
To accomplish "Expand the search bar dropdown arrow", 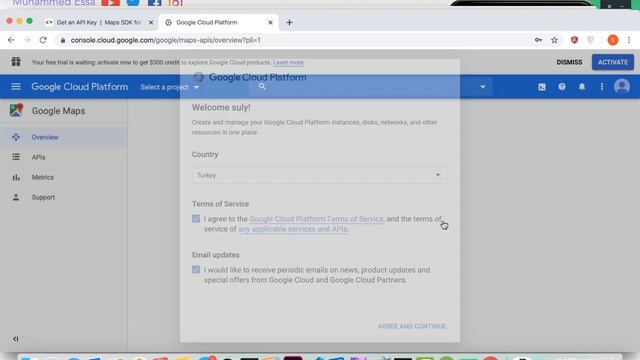I will (482, 87).
